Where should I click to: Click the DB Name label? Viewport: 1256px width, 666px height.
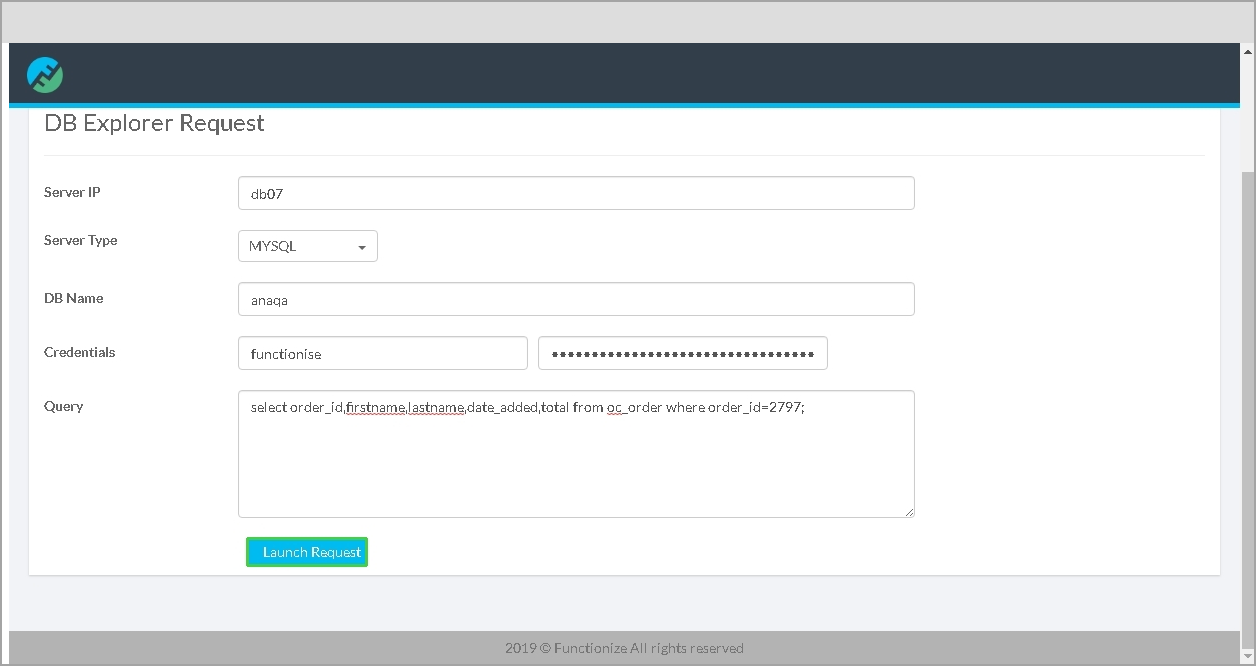(x=73, y=298)
